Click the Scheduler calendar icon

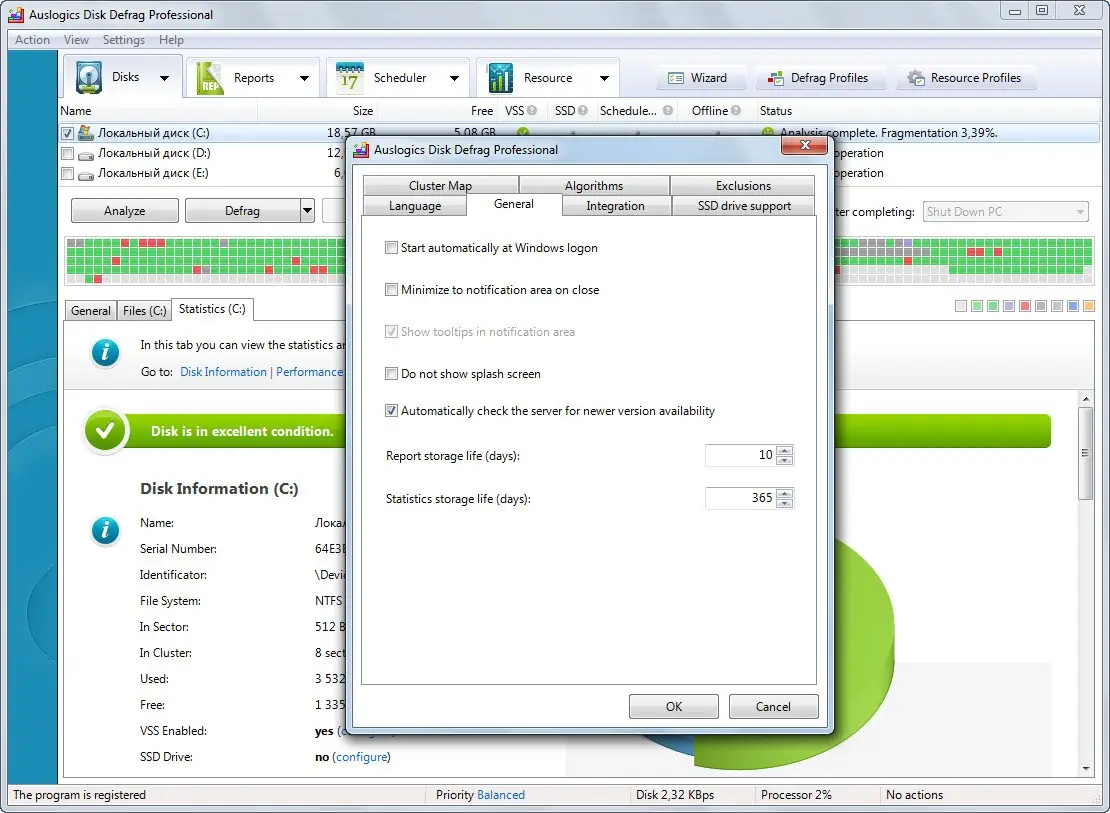pos(349,78)
